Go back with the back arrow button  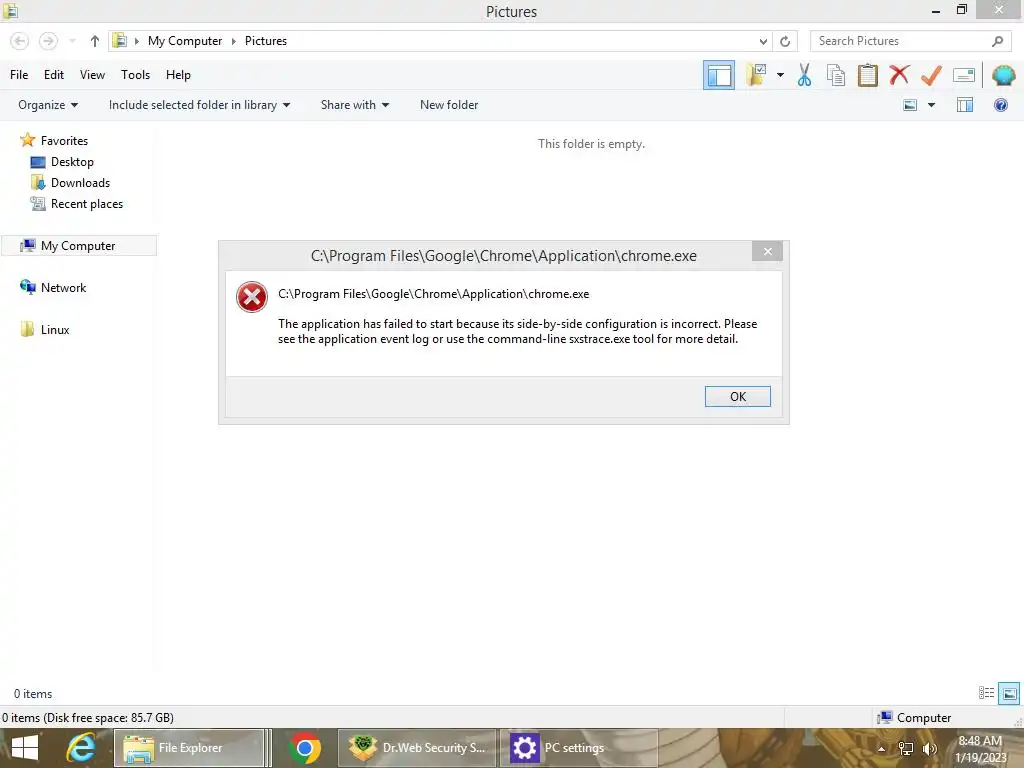pos(20,41)
